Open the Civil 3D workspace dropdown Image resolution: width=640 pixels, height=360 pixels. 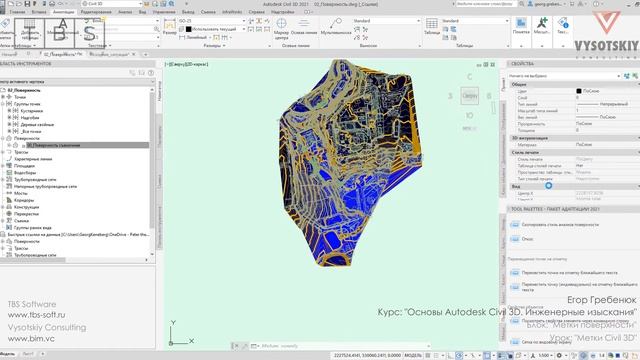click(x=111, y=4)
